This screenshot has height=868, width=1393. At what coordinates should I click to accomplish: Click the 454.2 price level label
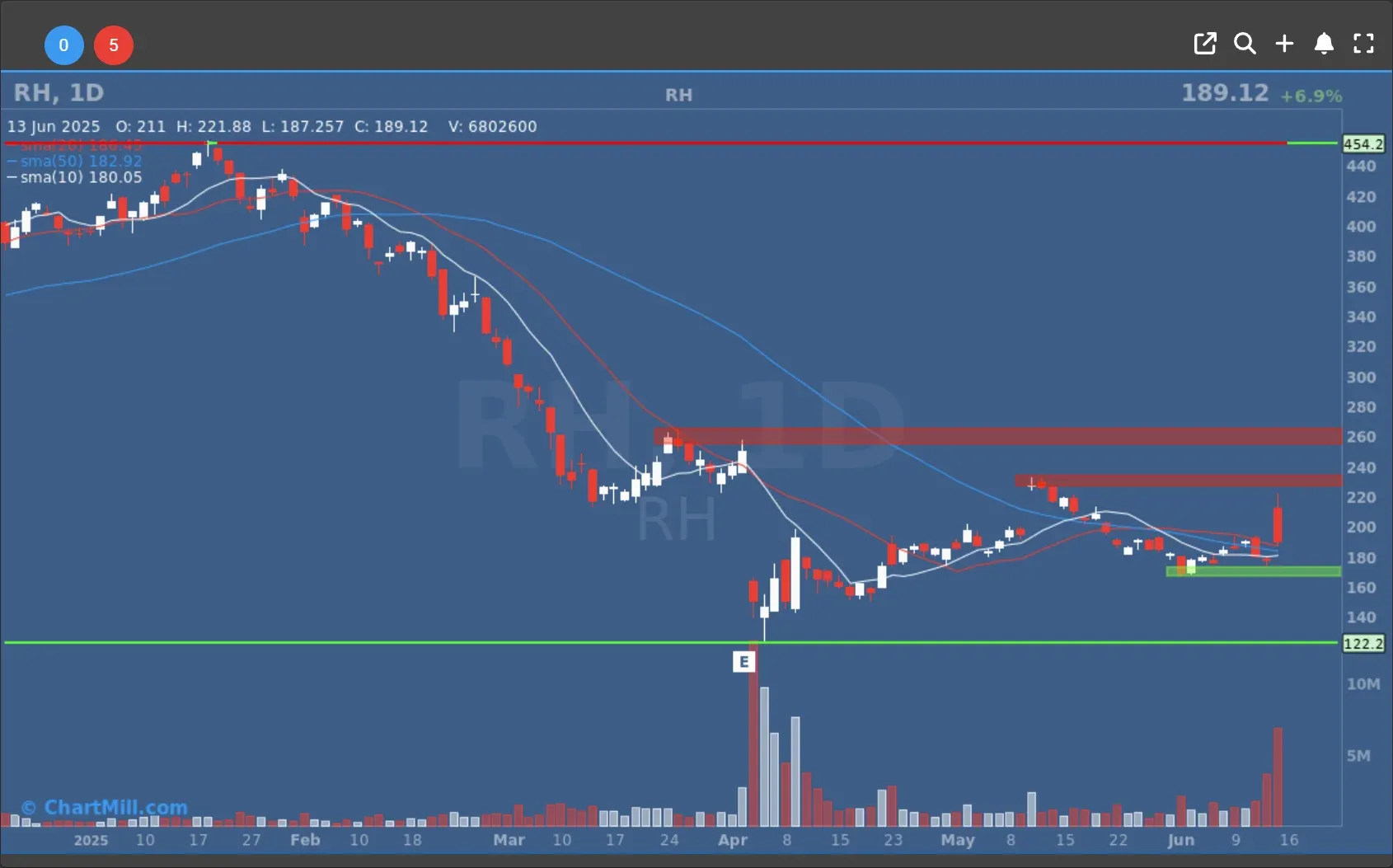tap(1363, 144)
